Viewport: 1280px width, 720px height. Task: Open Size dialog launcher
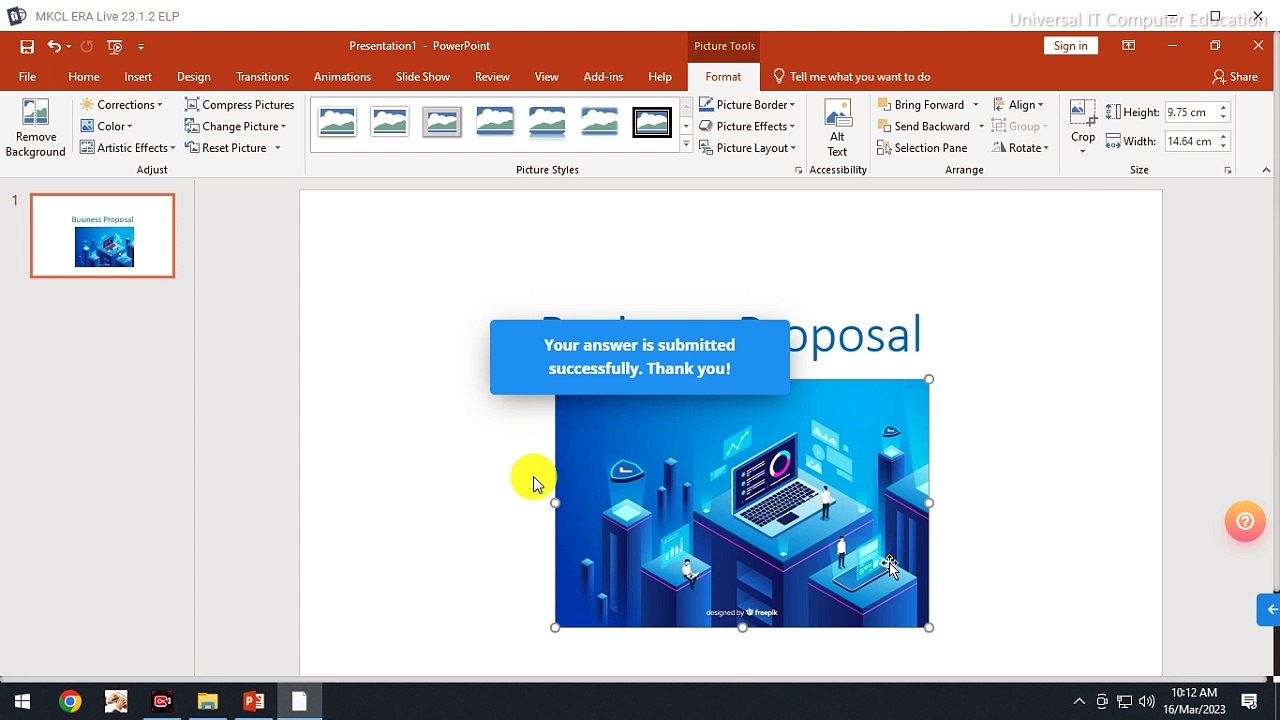(x=1228, y=171)
